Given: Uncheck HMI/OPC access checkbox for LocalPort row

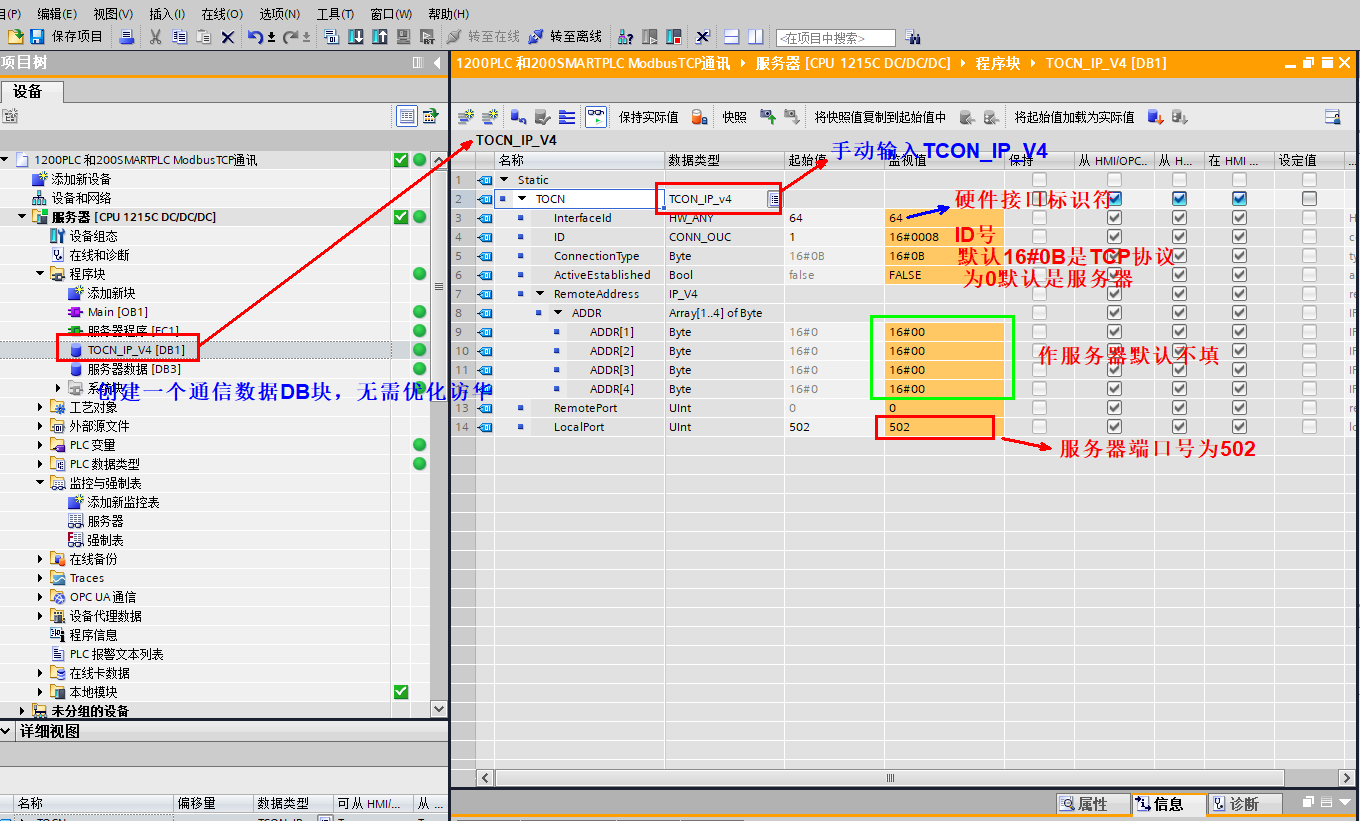Looking at the screenshot, I should (x=1114, y=427).
